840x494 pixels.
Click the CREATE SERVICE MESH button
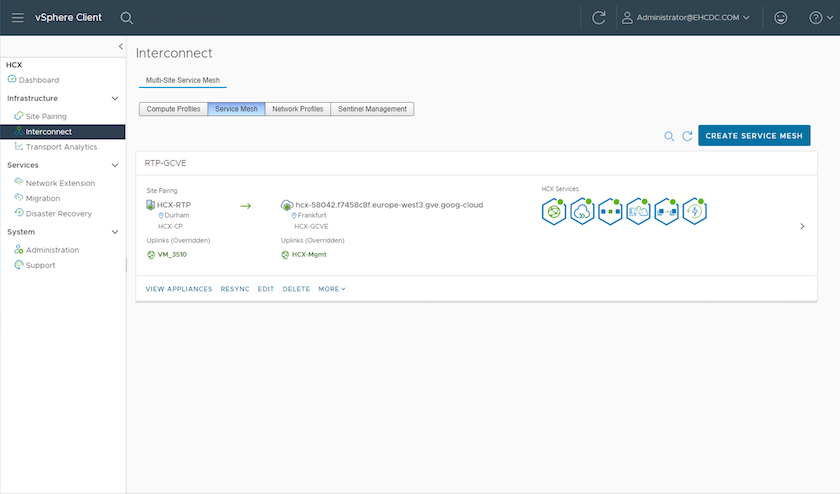[753, 136]
